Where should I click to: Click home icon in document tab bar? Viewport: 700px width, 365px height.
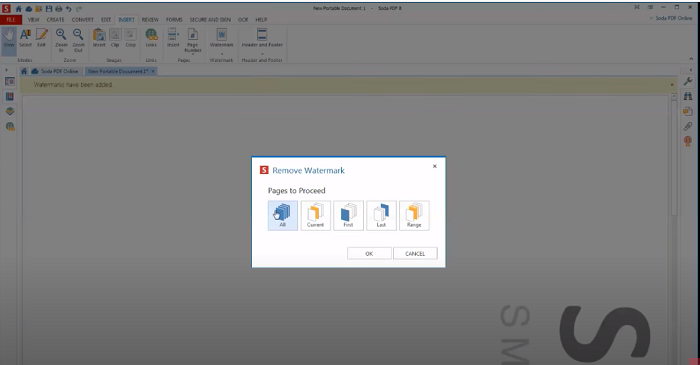click(24, 71)
